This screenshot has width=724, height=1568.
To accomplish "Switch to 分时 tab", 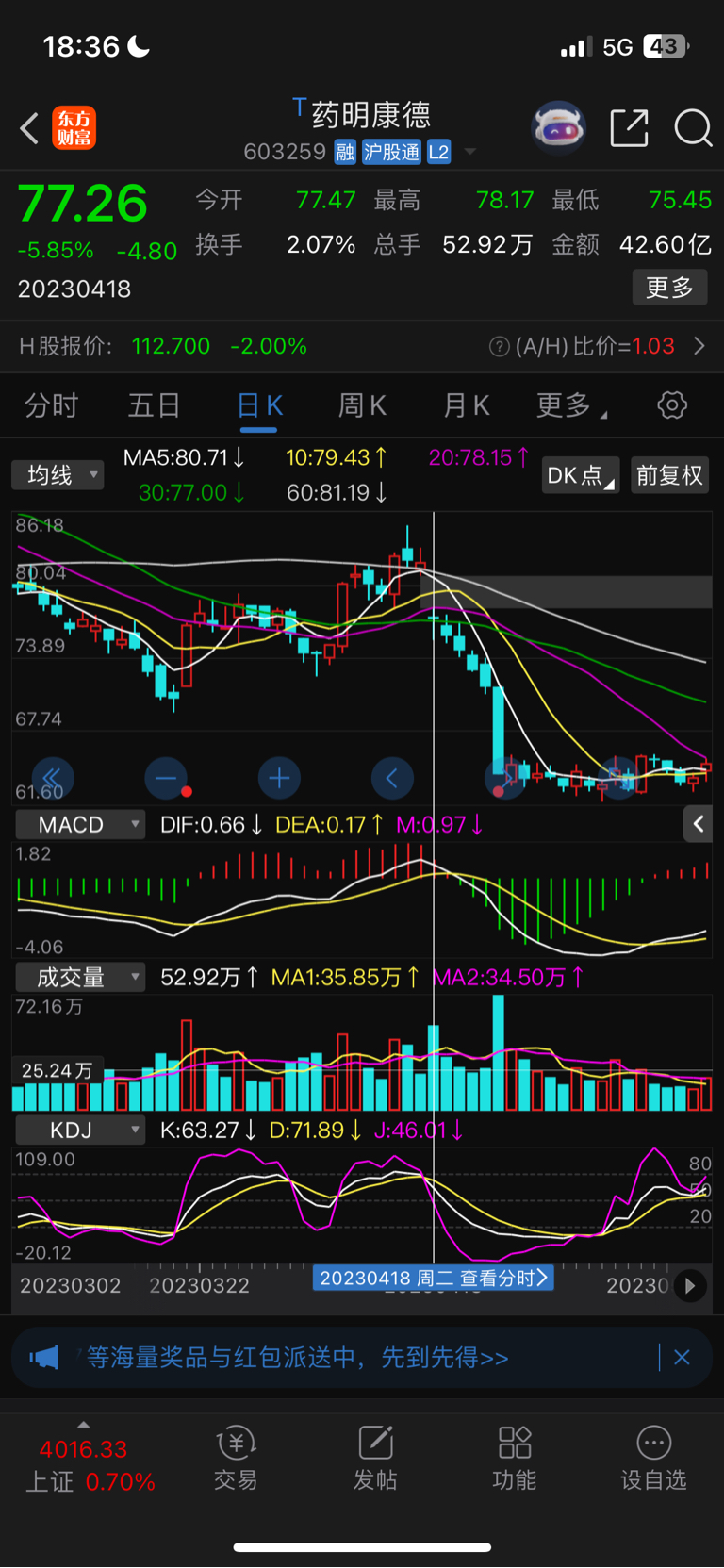I will tap(51, 405).
